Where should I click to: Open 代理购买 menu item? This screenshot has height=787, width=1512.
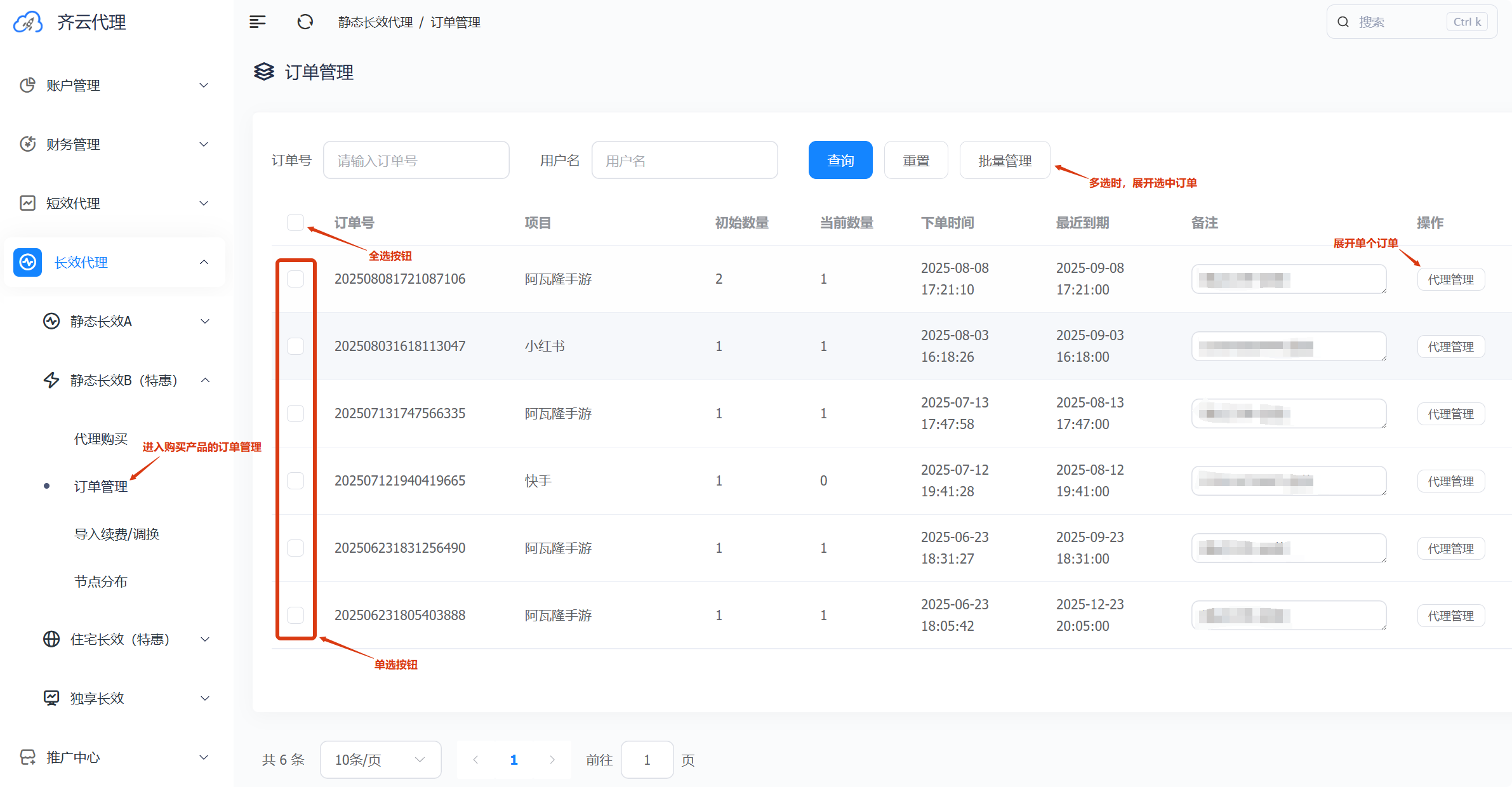[101, 439]
